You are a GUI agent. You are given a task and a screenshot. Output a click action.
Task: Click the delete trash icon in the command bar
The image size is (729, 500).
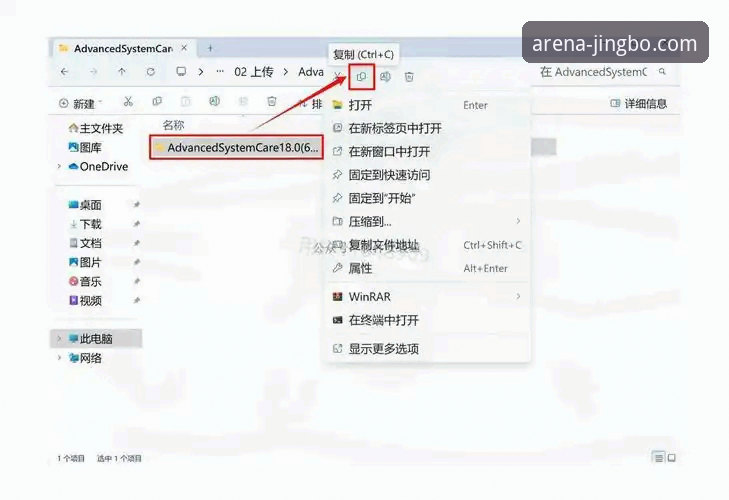[x=272, y=101]
